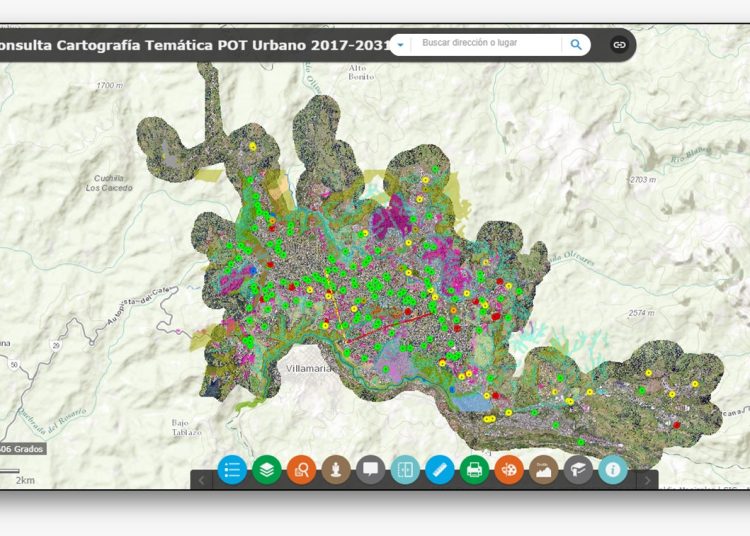750x536 pixels.
Task: Open the layer list widget
Action: click(x=266, y=470)
